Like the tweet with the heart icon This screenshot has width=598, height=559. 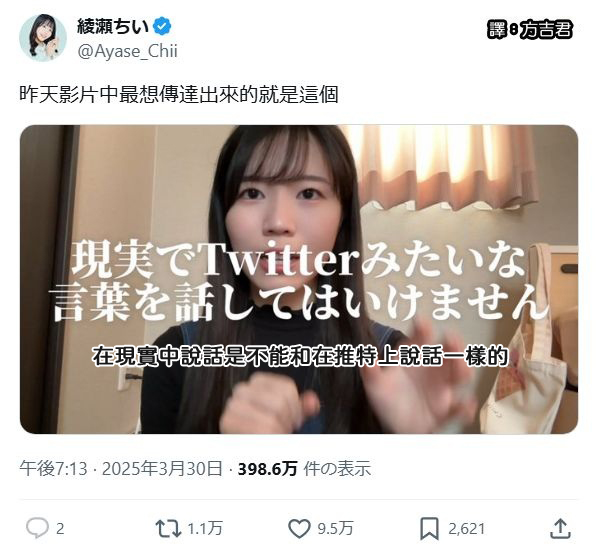pyautogui.click(x=299, y=528)
